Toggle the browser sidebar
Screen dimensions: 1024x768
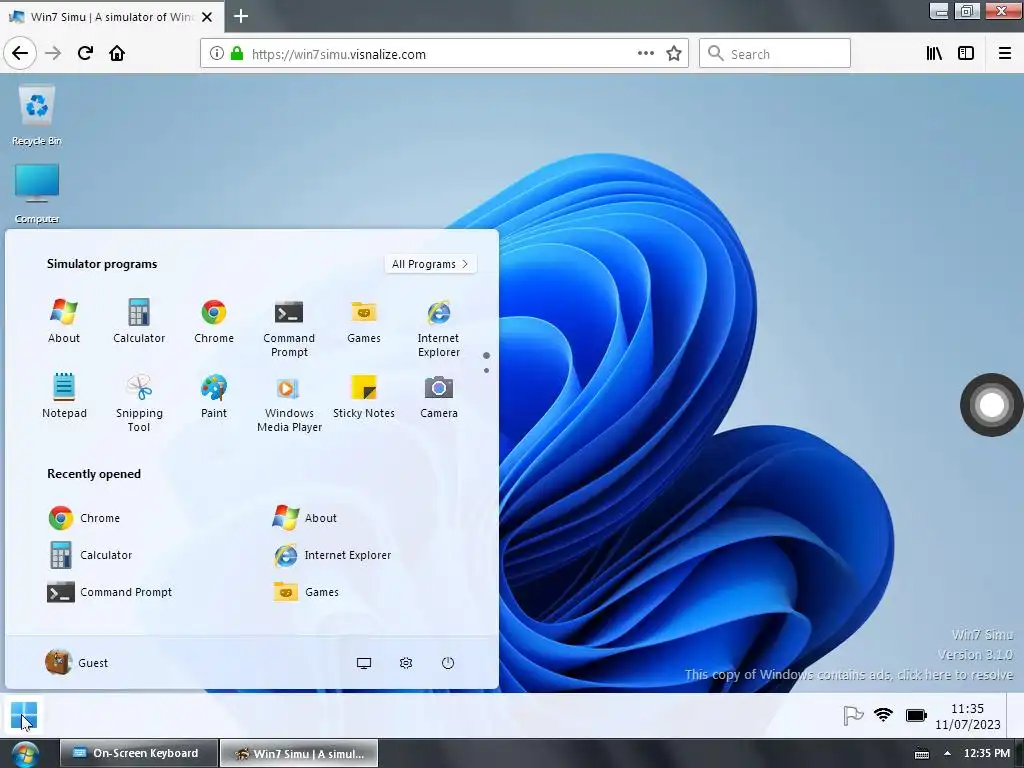click(966, 54)
